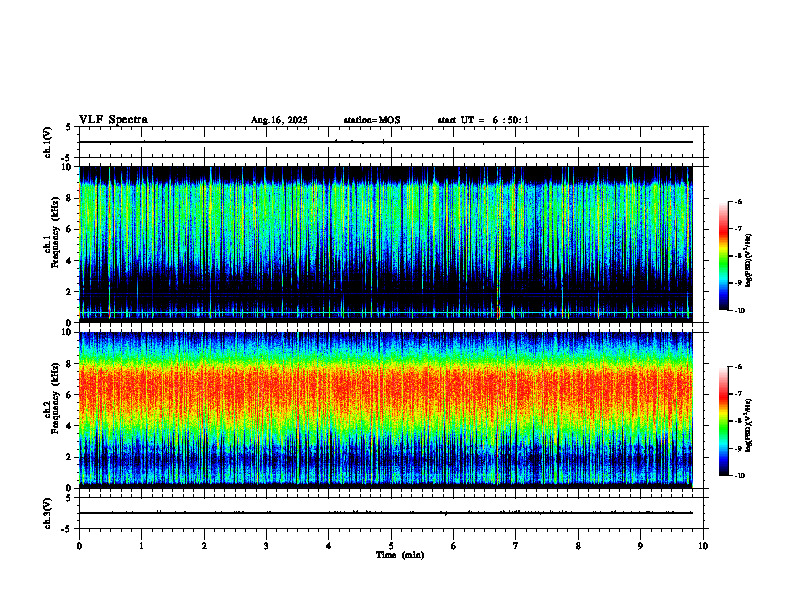
Task: Click the "5" tick on the Time axis
Action: (391, 546)
